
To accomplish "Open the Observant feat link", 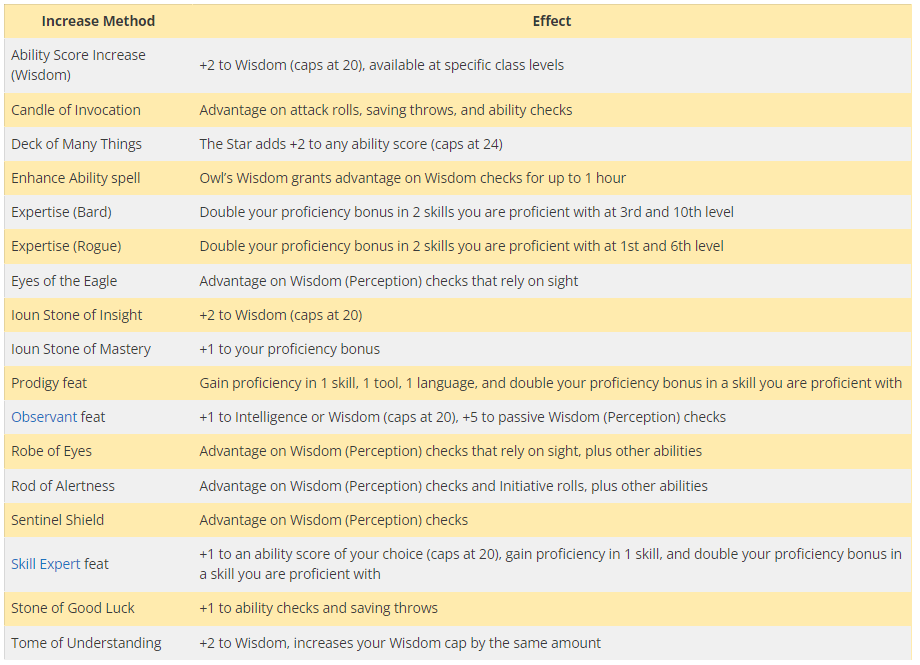I will [x=44, y=417].
